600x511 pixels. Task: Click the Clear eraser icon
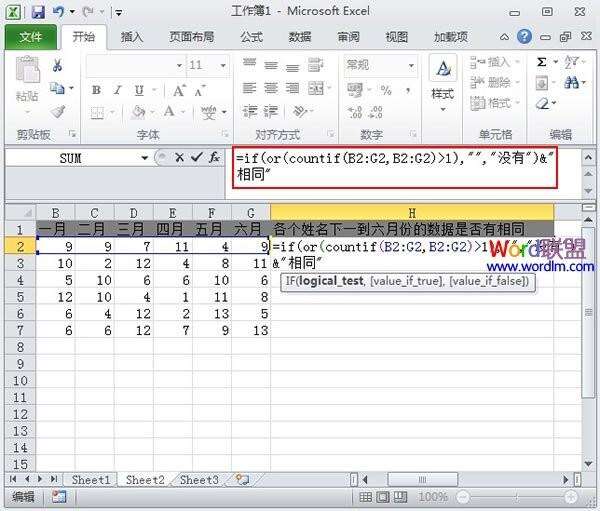pyautogui.click(x=542, y=103)
